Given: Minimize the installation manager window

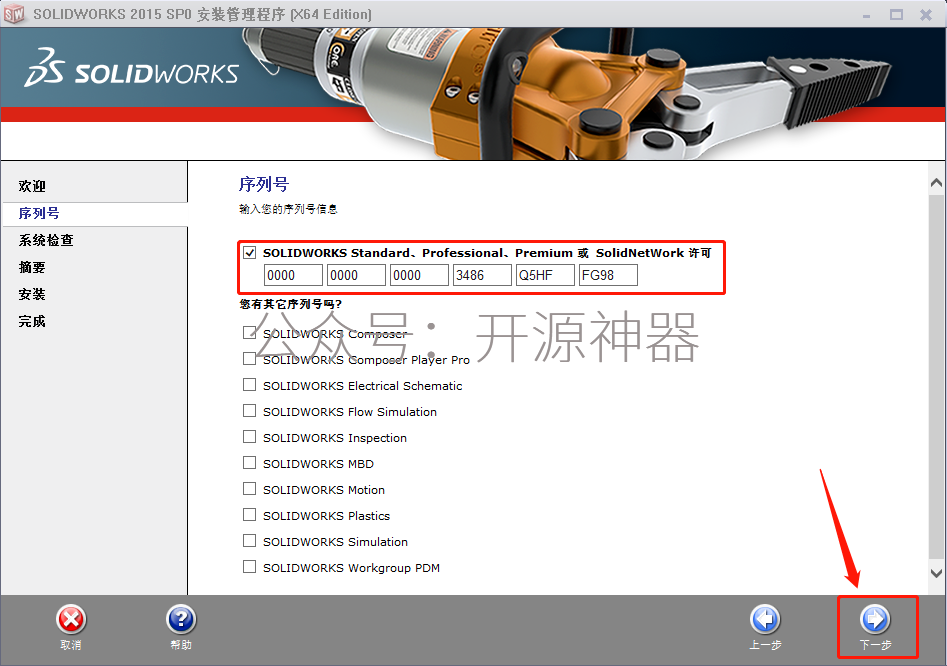Looking at the screenshot, I should point(867,15).
